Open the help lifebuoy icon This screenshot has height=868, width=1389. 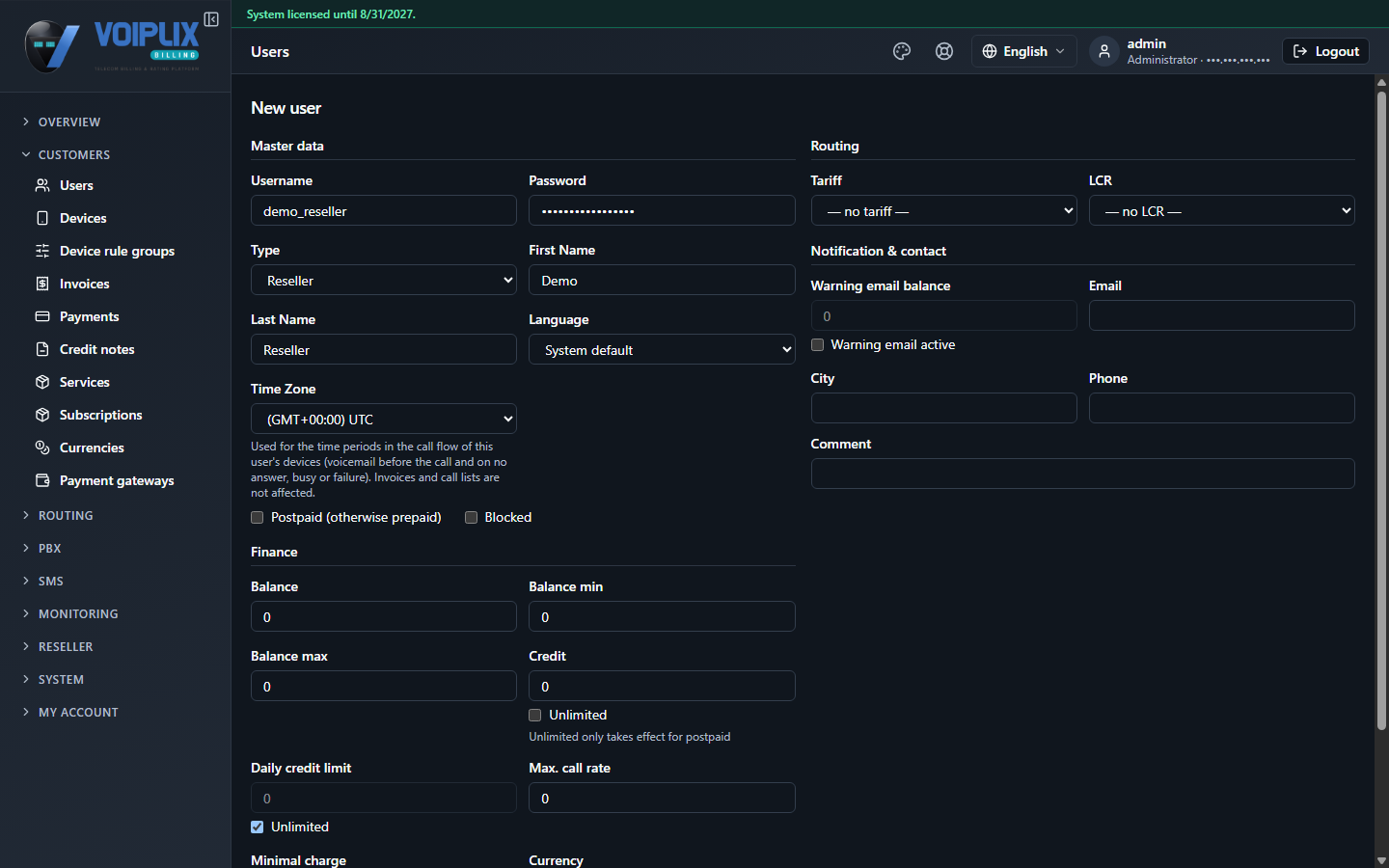click(x=944, y=51)
